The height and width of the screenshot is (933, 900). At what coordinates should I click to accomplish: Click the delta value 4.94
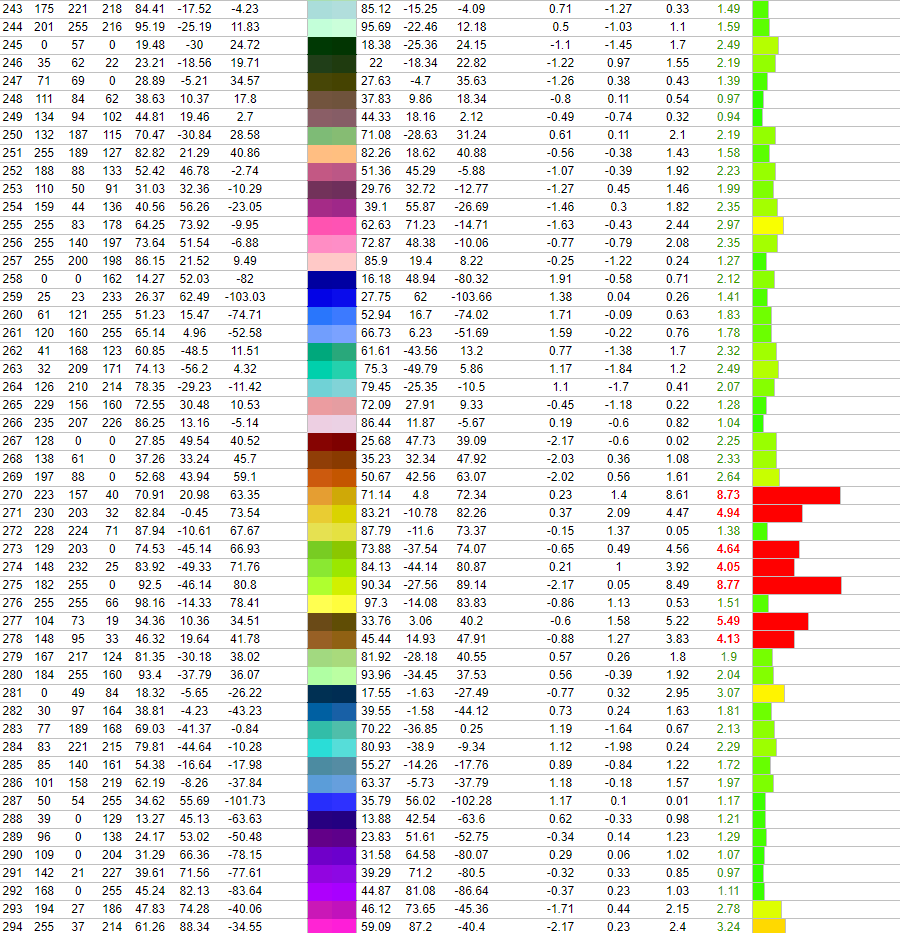coord(728,513)
